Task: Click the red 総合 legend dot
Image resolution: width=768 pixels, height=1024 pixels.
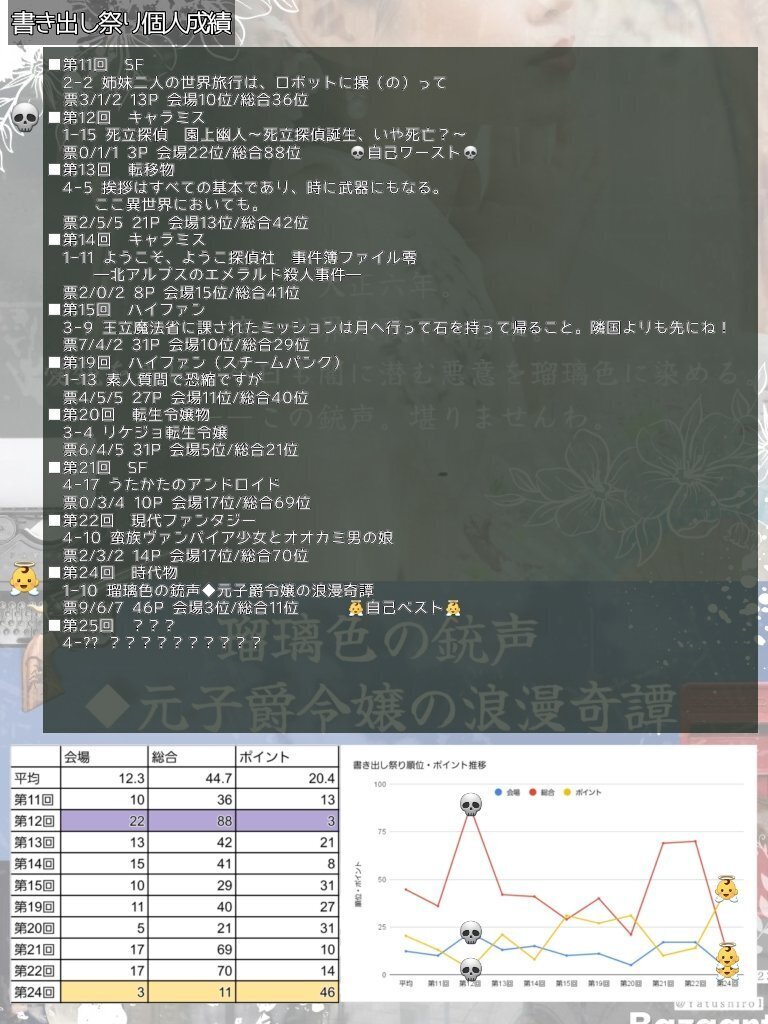Action: coord(533,792)
